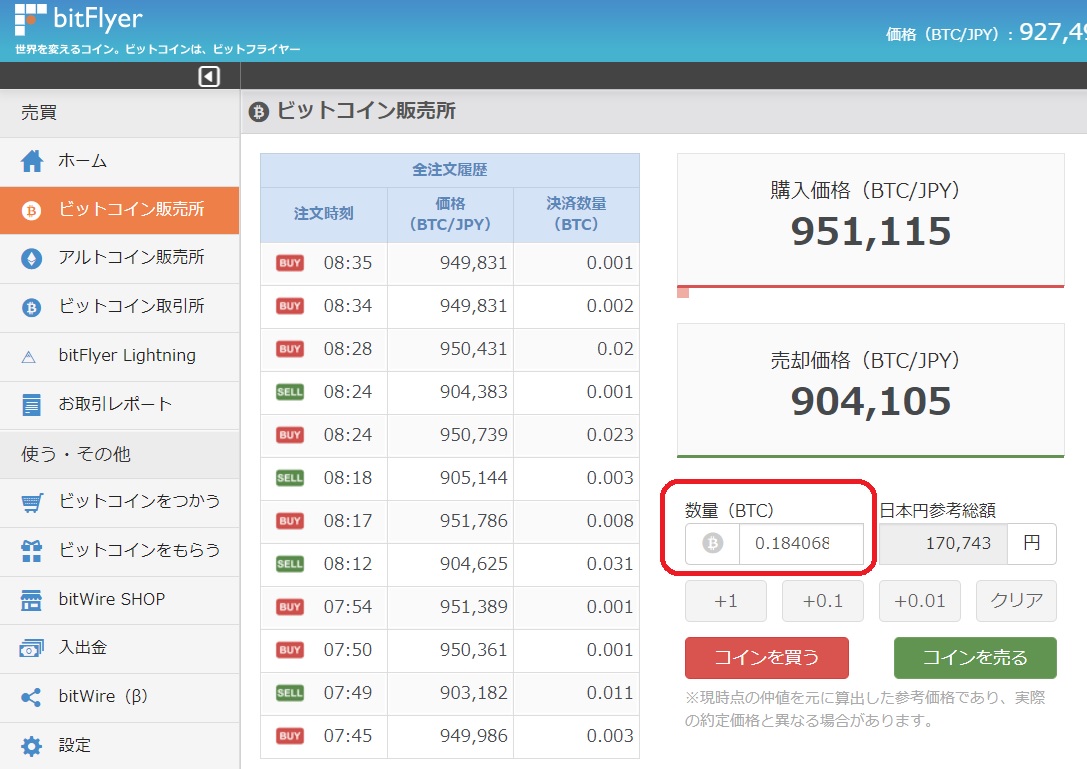1087x769 pixels.
Task: Click price 905,144 in the order history
Action: 473,478
